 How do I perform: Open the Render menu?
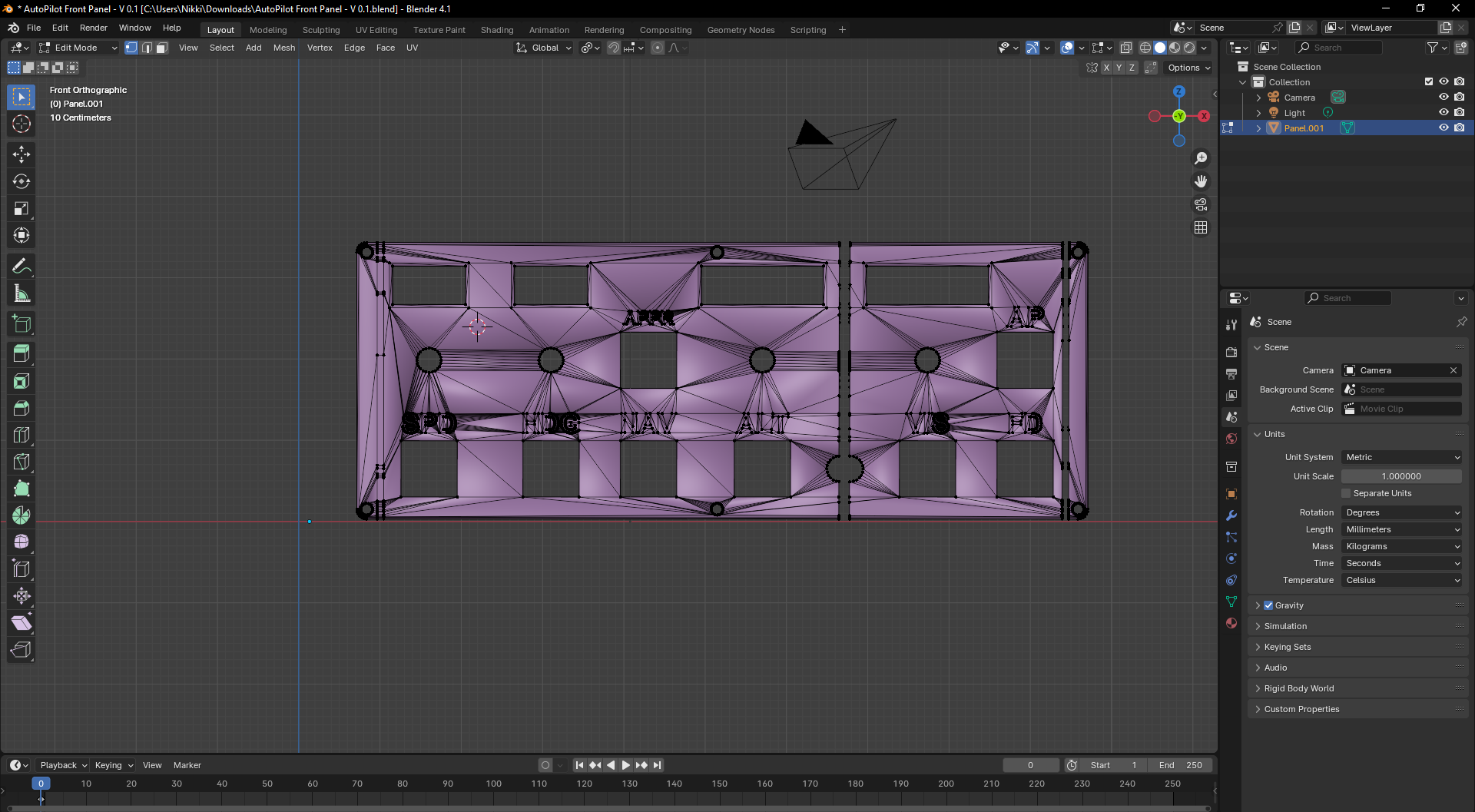[94, 28]
